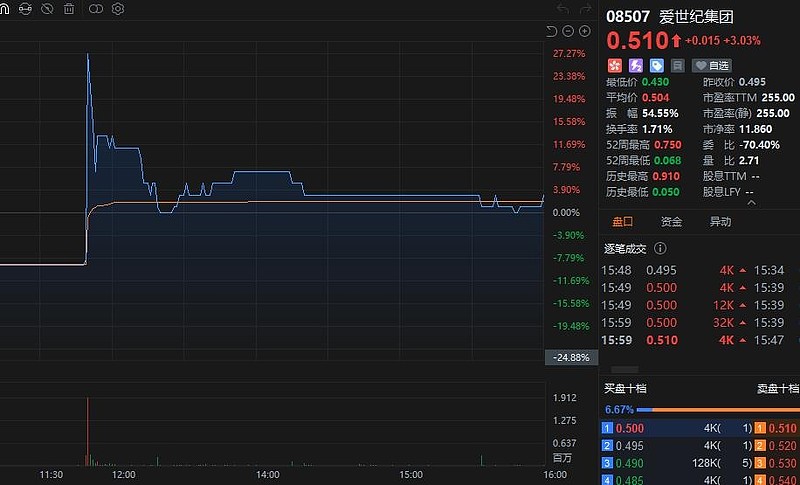Click the 27.27% price peak on chart

point(88,54)
